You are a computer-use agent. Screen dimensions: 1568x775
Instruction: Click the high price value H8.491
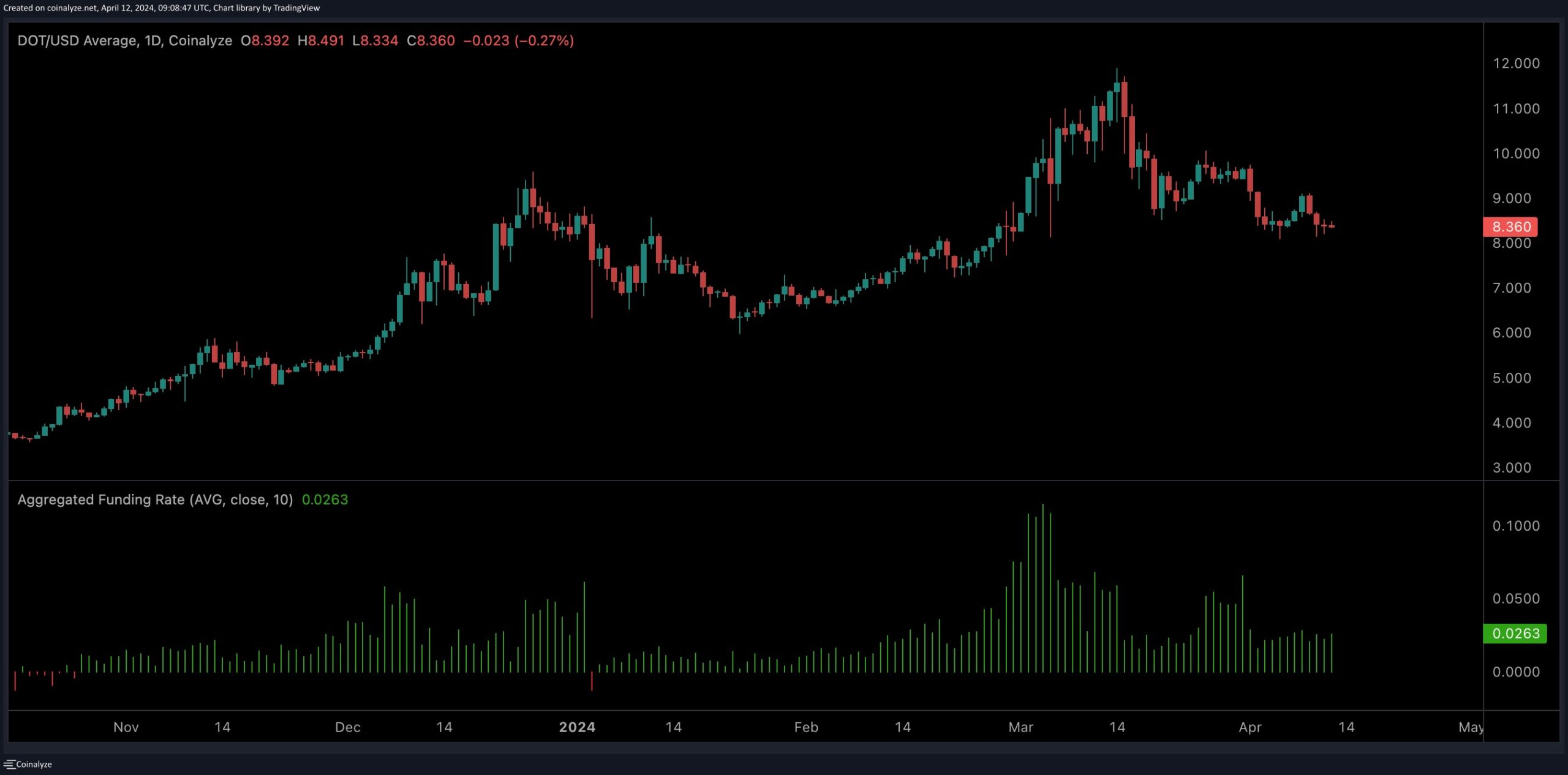(x=321, y=40)
